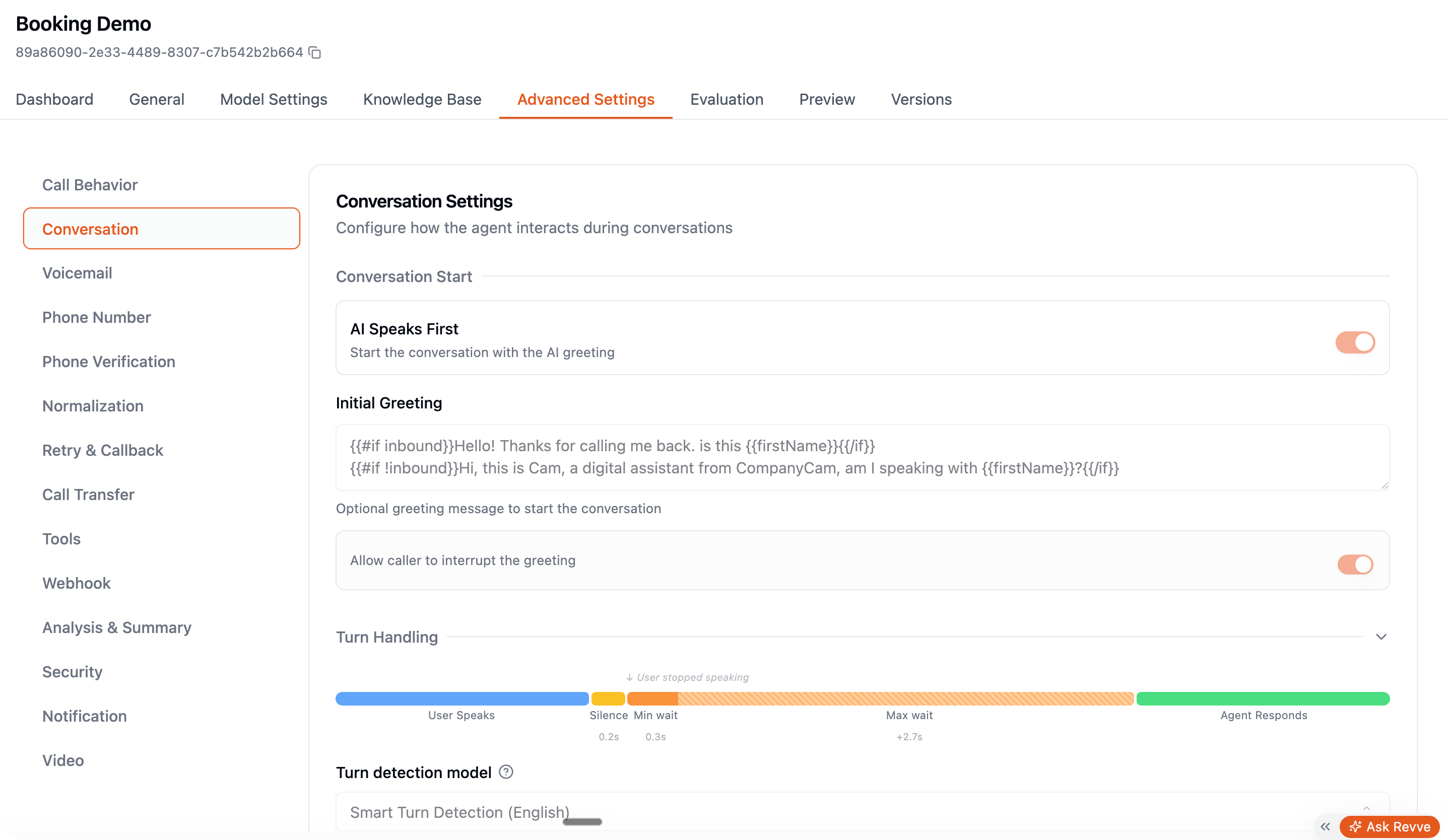Select the Advanced Settings tab

585,99
